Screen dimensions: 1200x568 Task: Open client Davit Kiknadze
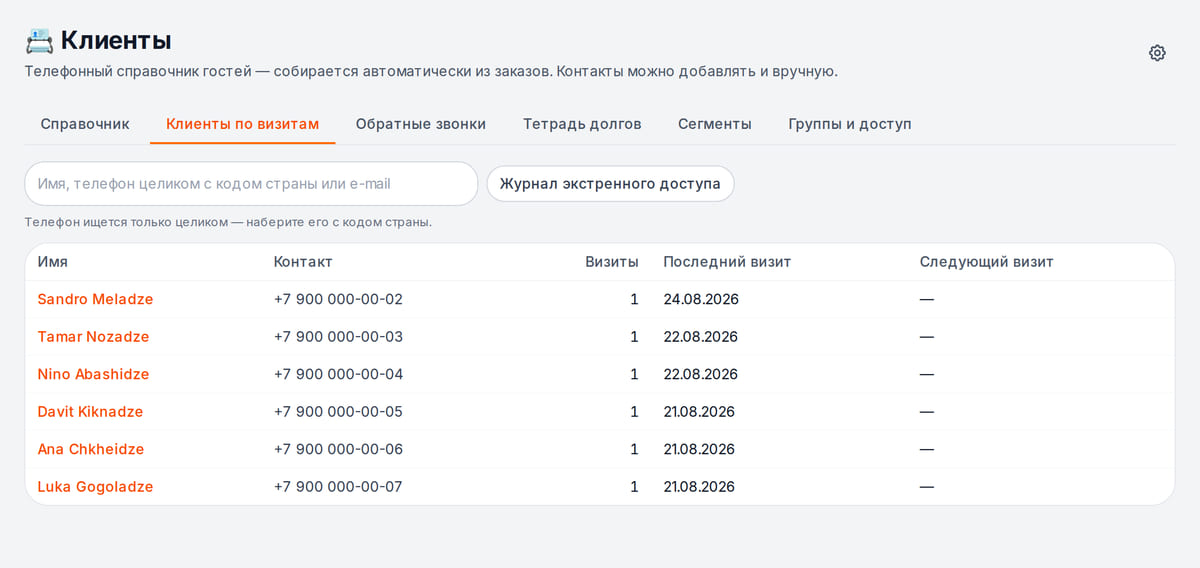[90, 412]
